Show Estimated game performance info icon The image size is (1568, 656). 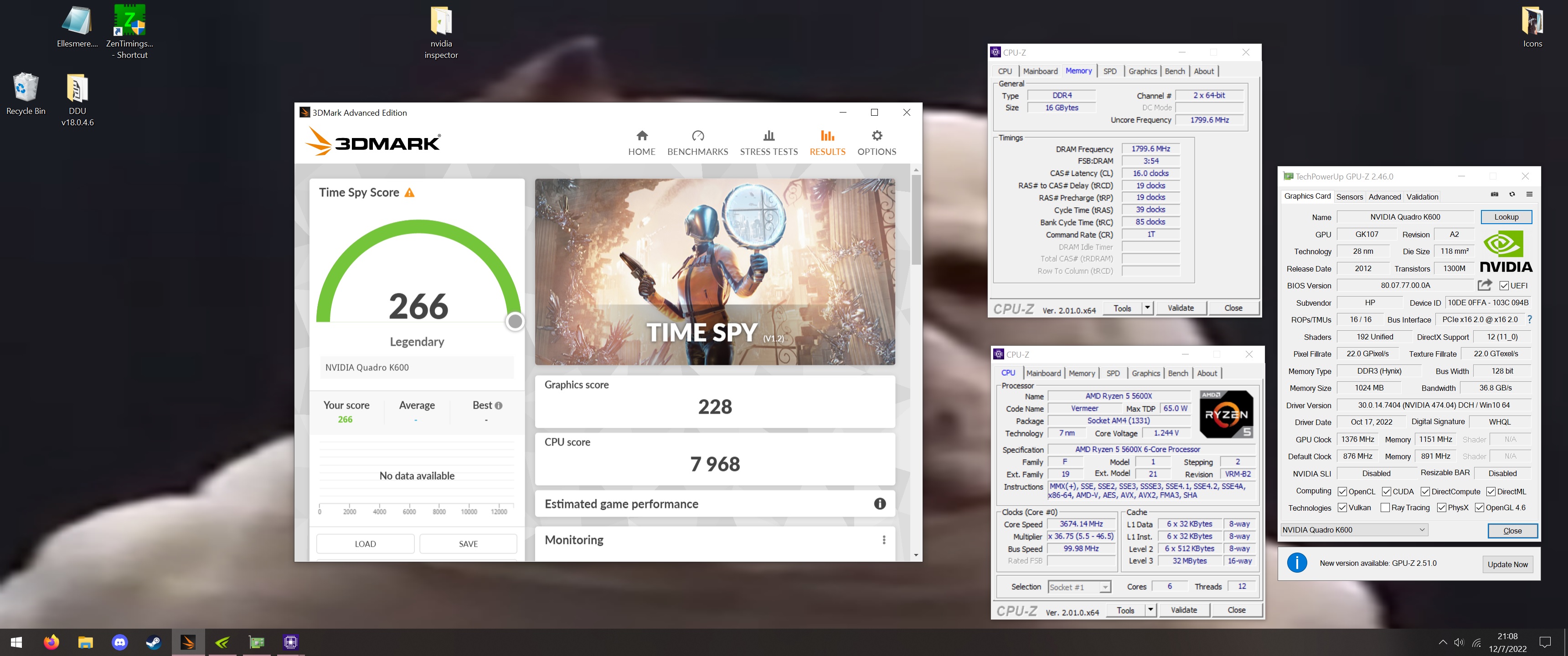pos(880,504)
